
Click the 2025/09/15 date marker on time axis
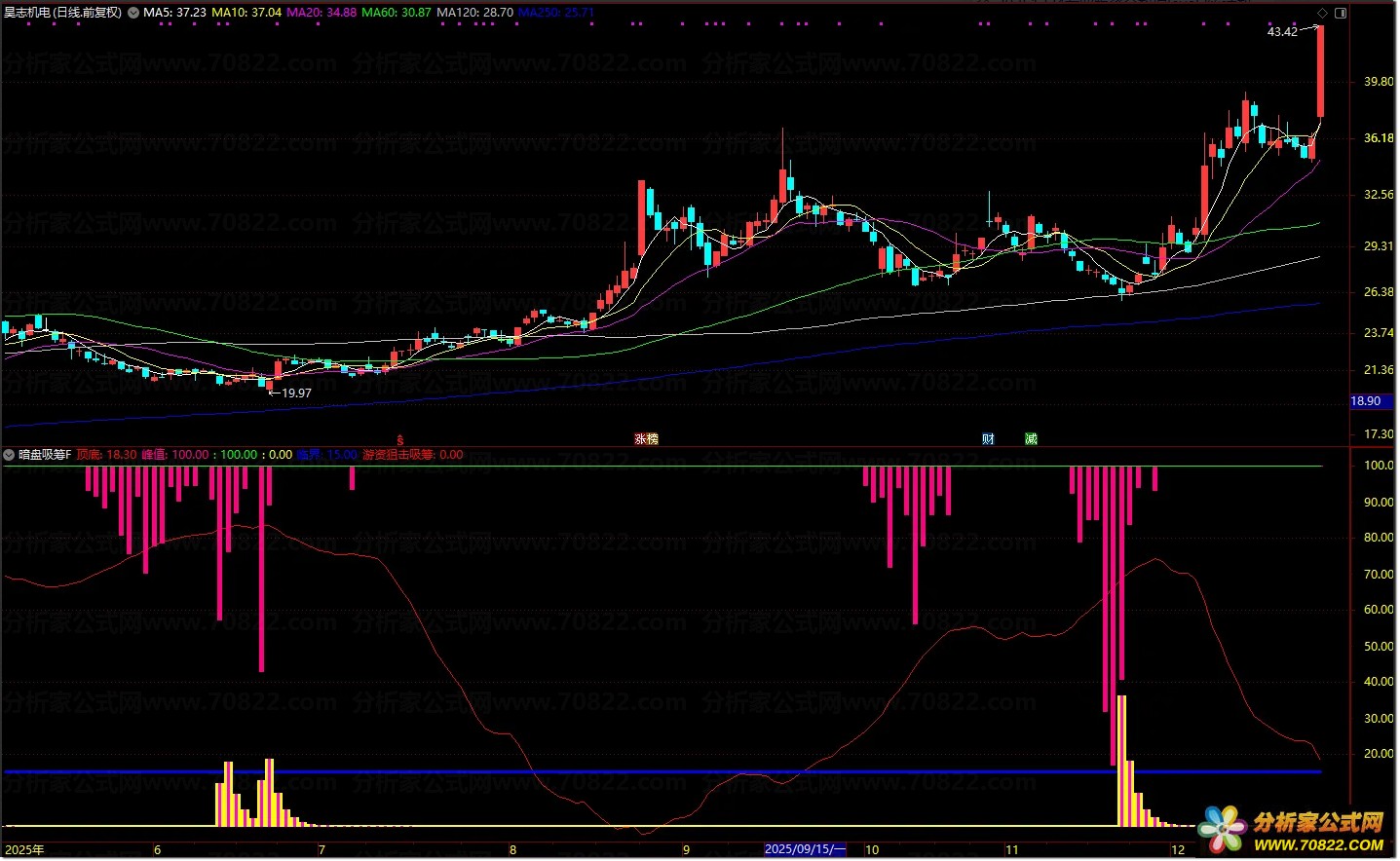[x=805, y=849]
